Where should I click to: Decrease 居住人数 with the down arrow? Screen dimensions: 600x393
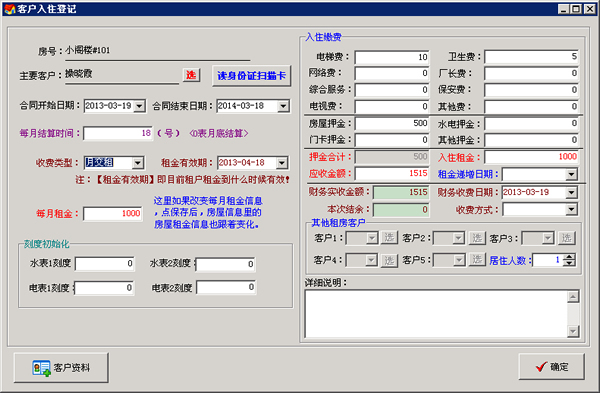[x=570, y=263]
